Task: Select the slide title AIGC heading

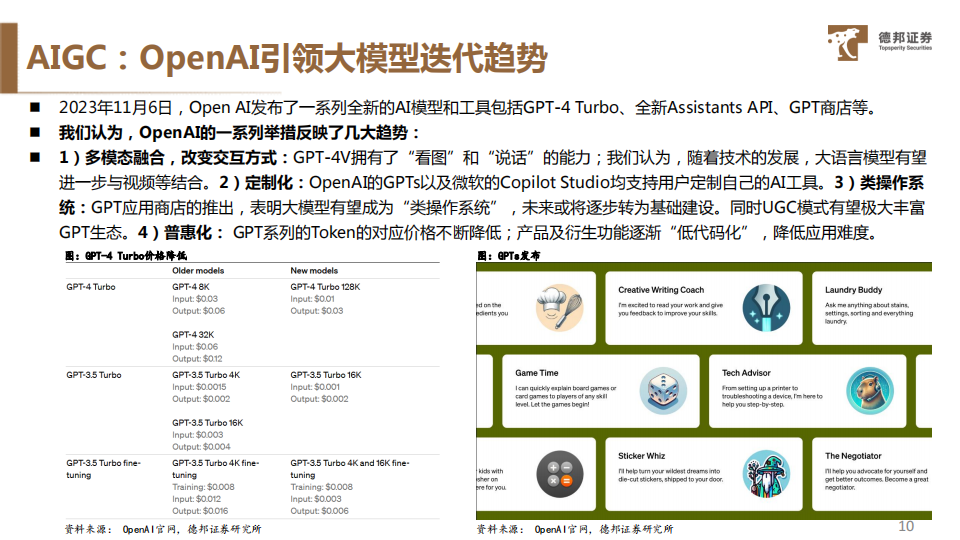Action: [x=287, y=58]
